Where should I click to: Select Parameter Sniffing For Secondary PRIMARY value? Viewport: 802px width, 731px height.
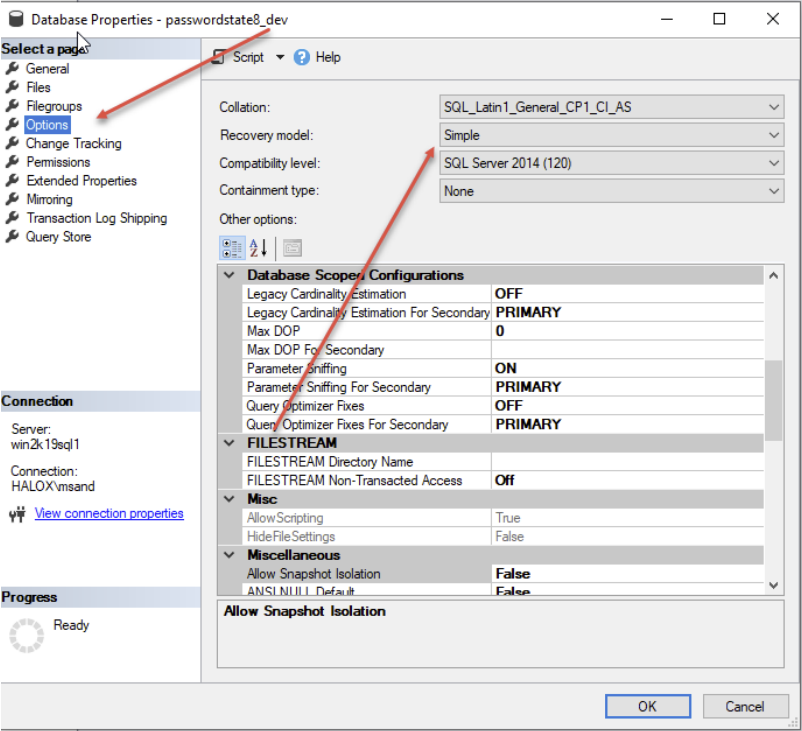point(627,387)
